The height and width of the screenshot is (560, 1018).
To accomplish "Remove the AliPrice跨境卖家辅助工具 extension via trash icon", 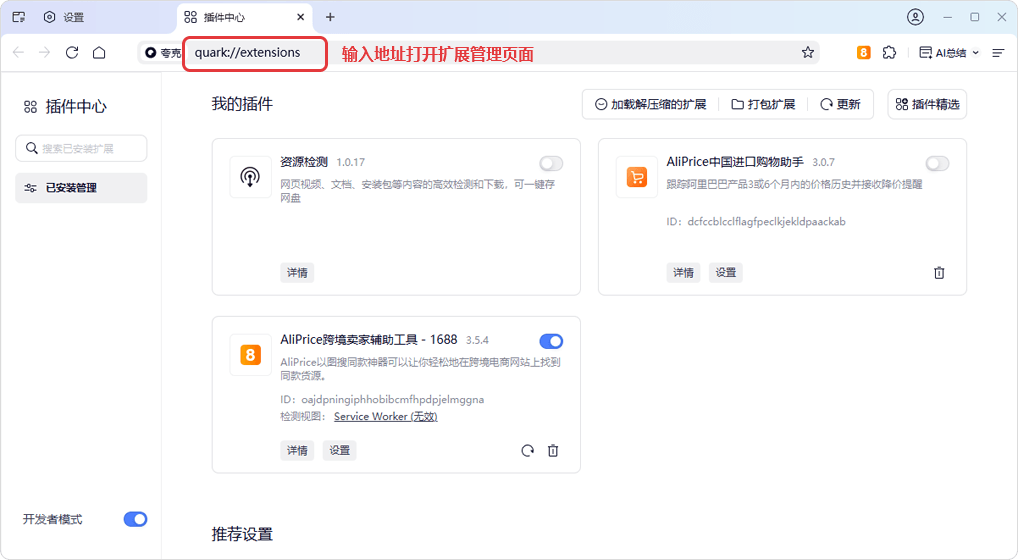I will coord(553,451).
